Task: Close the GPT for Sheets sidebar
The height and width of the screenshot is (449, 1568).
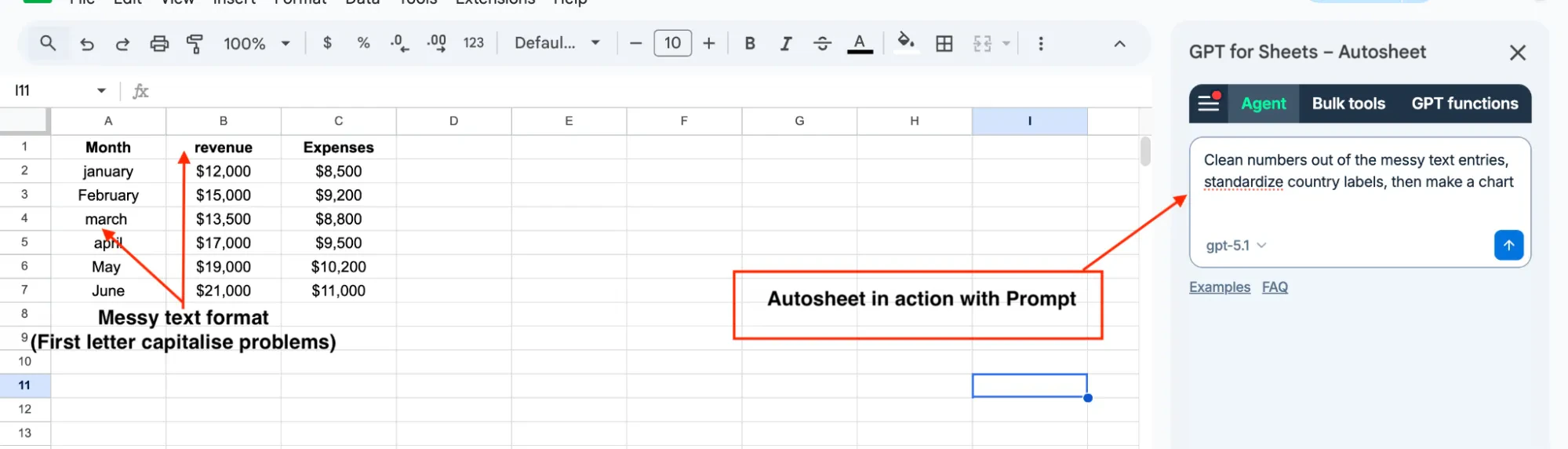Action: [1518, 53]
